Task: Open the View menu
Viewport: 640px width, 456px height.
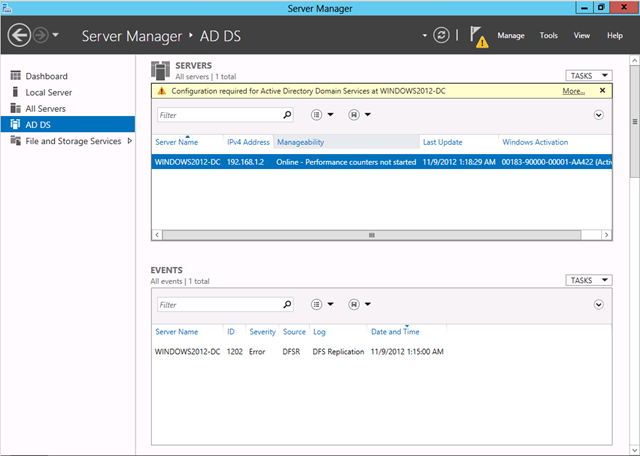Action: coord(582,36)
